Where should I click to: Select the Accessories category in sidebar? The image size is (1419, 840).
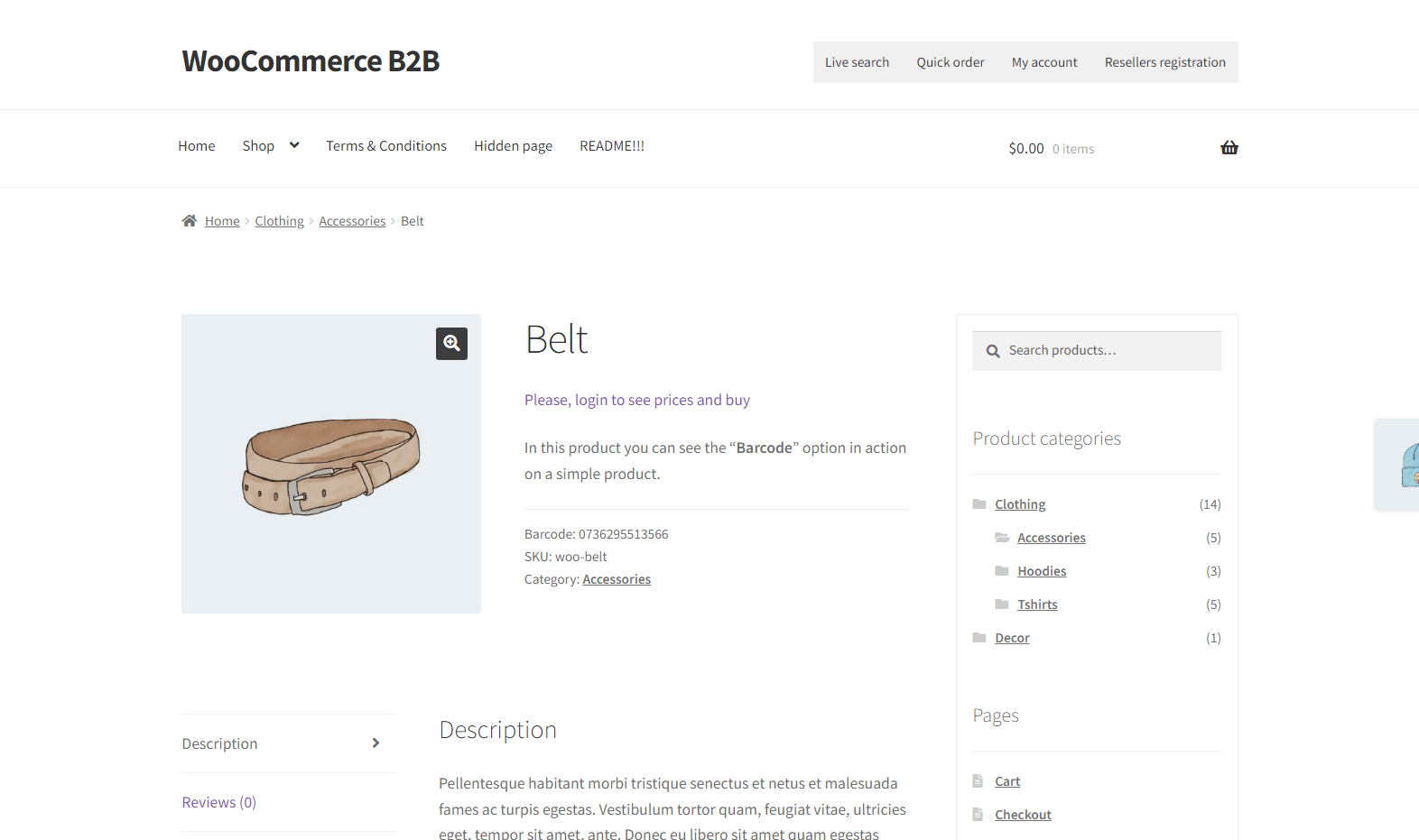(x=1051, y=538)
